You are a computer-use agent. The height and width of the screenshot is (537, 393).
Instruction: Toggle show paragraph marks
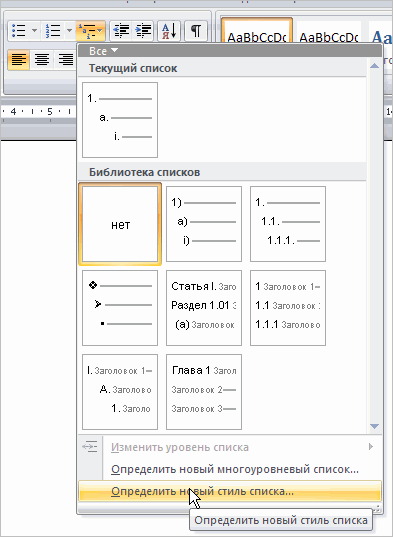196,30
